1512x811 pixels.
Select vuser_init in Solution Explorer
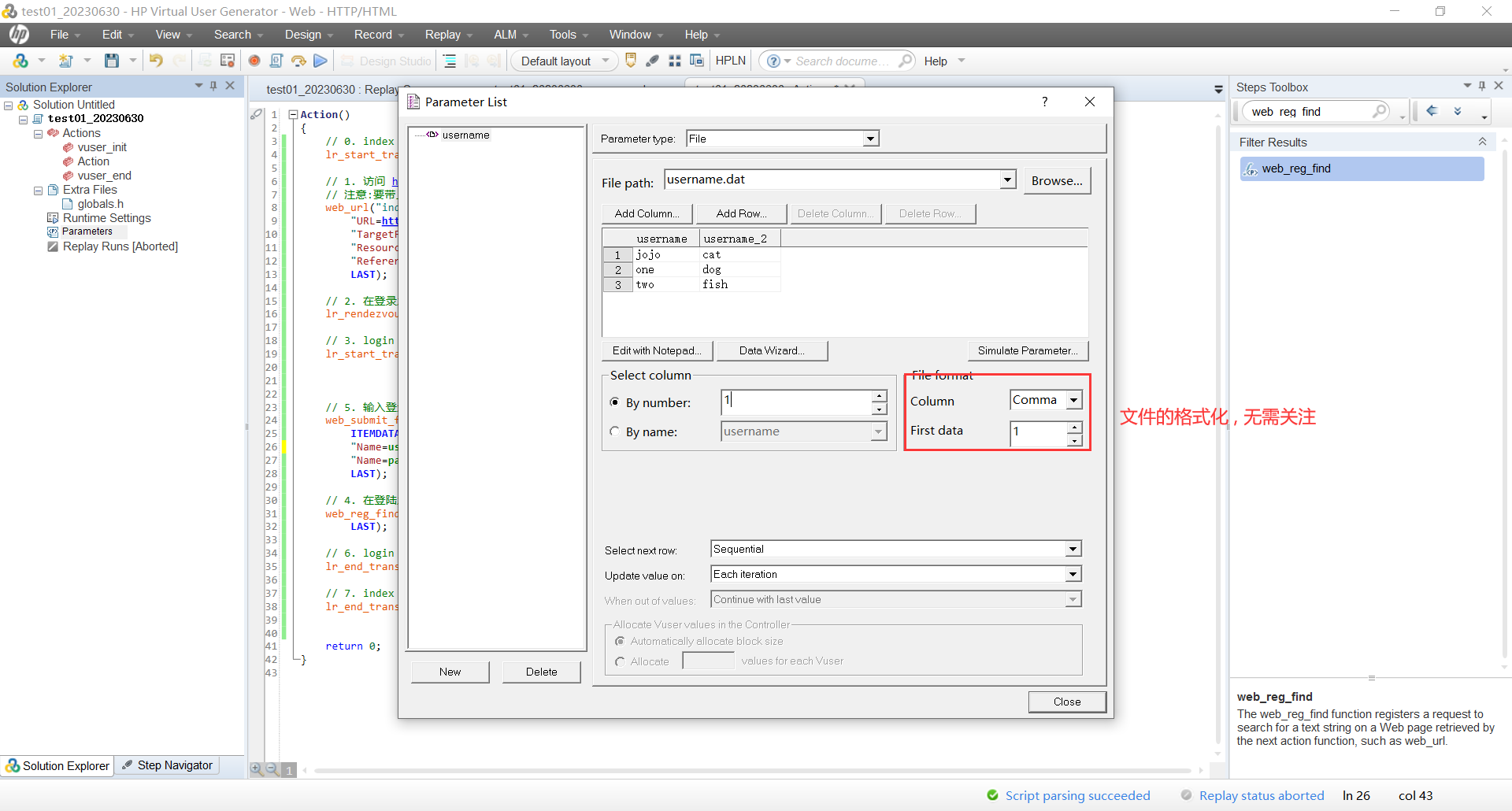coord(102,147)
